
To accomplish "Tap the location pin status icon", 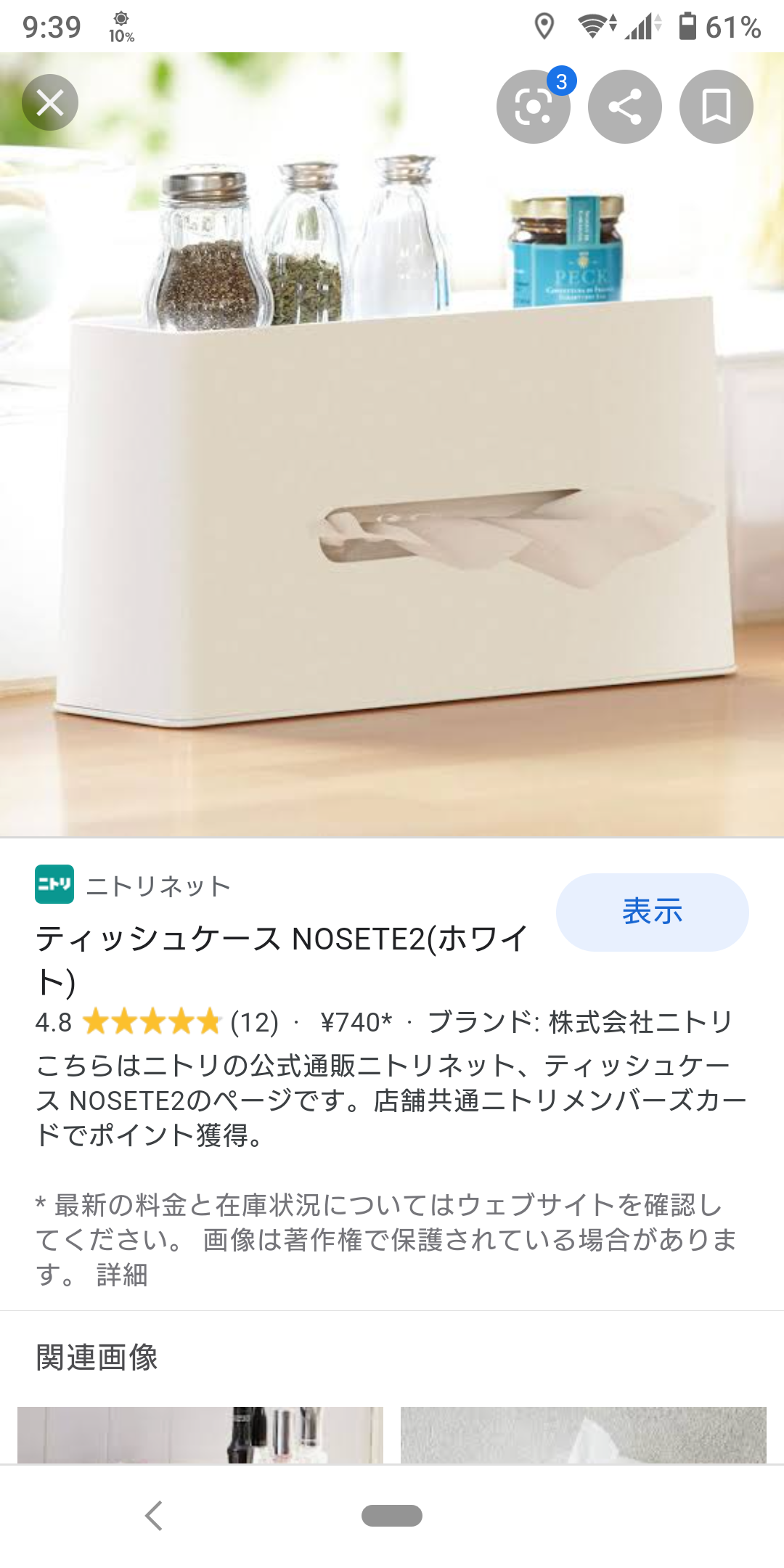I will coord(544,26).
